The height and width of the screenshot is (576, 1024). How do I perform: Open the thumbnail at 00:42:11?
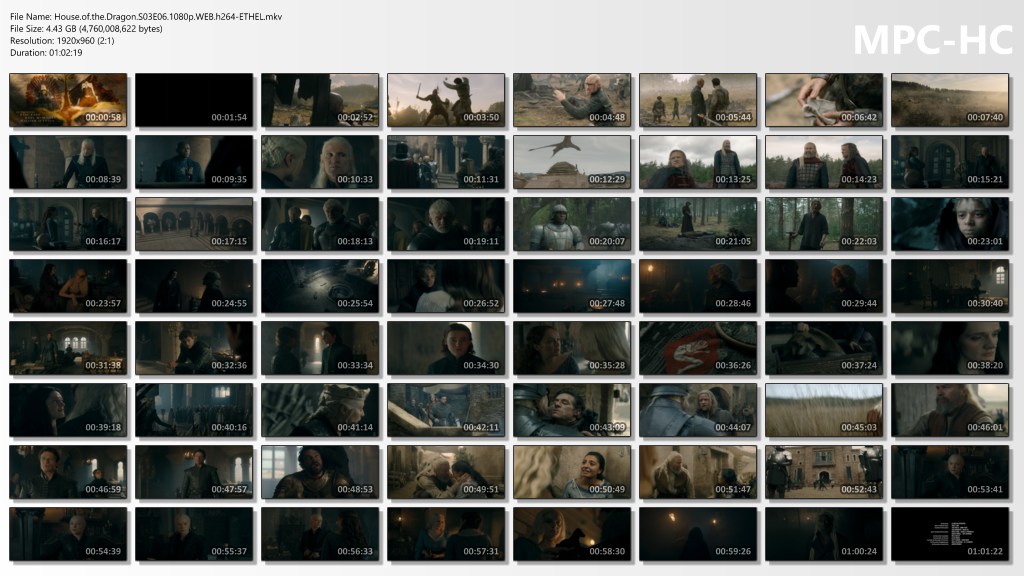[x=446, y=410]
